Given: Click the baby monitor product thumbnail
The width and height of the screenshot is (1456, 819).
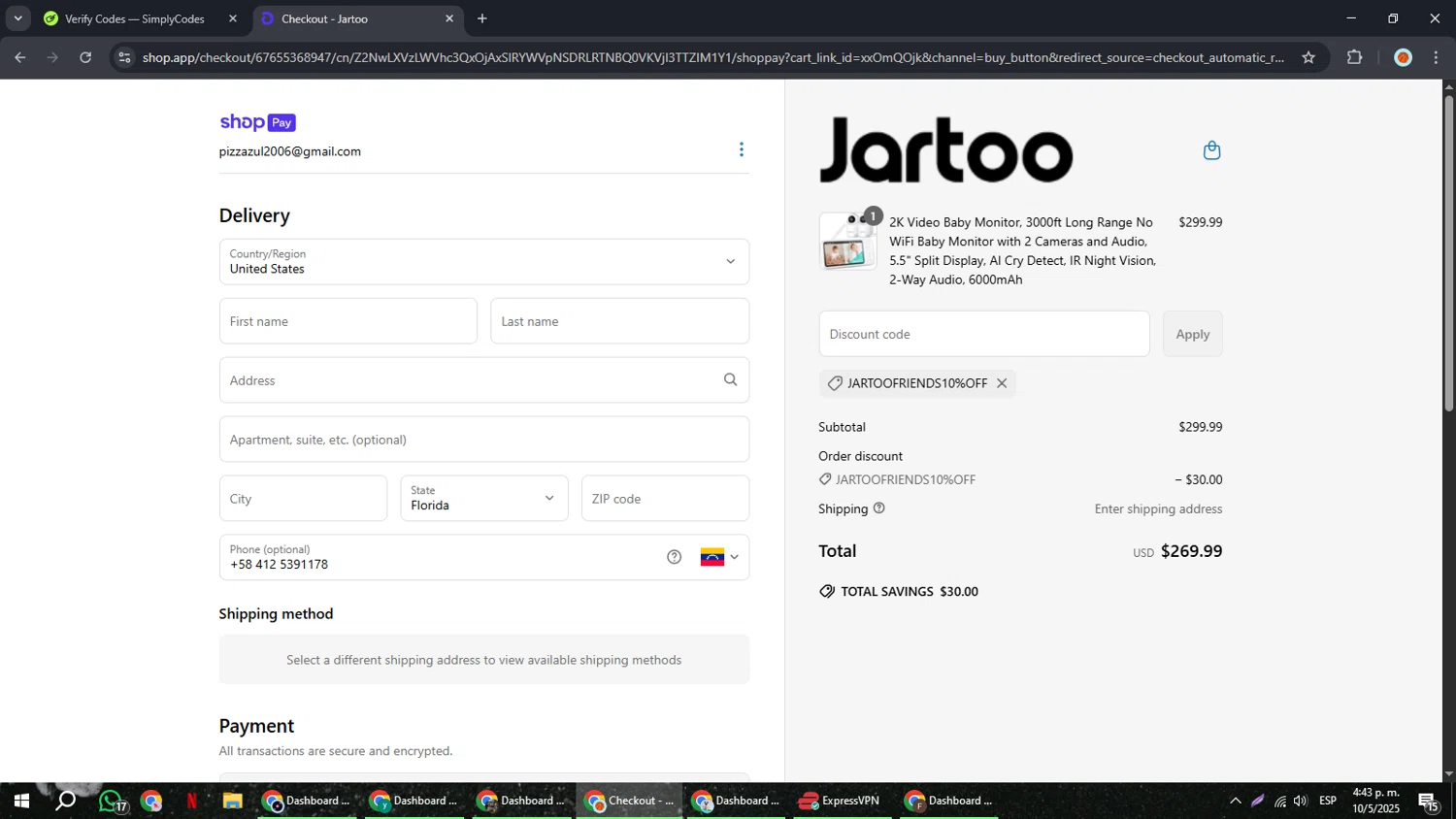Looking at the screenshot, I should [x=846, y=242].
